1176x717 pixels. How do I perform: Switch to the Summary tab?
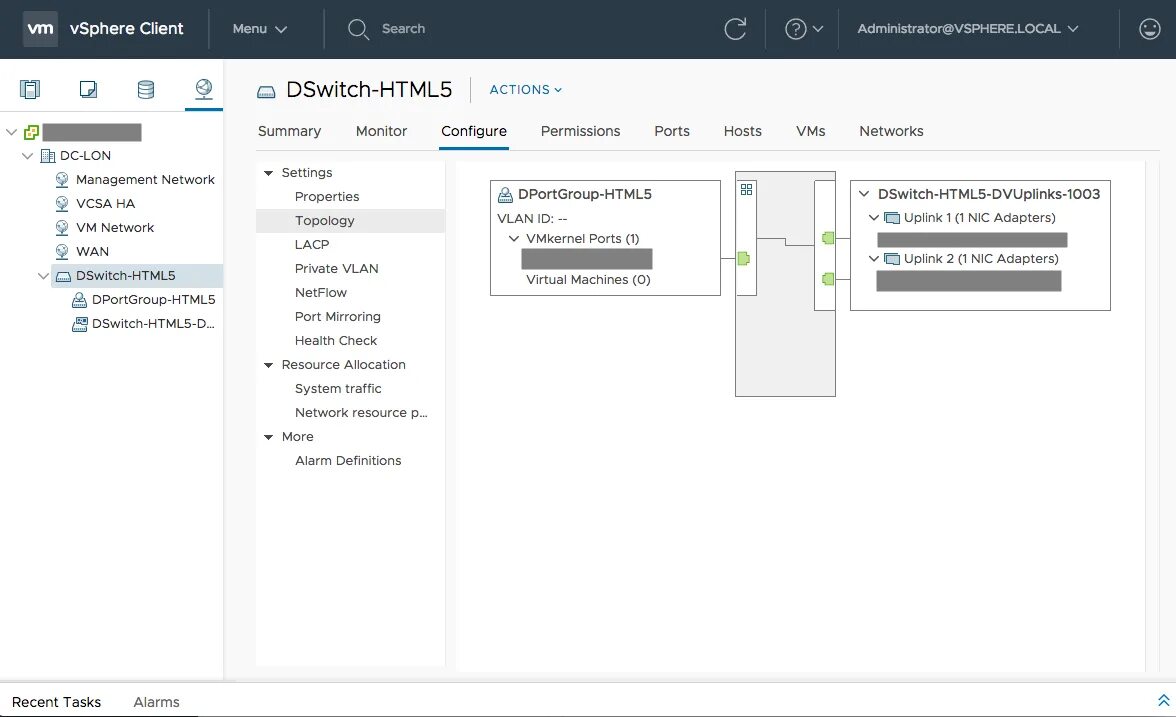pos(290,131)
